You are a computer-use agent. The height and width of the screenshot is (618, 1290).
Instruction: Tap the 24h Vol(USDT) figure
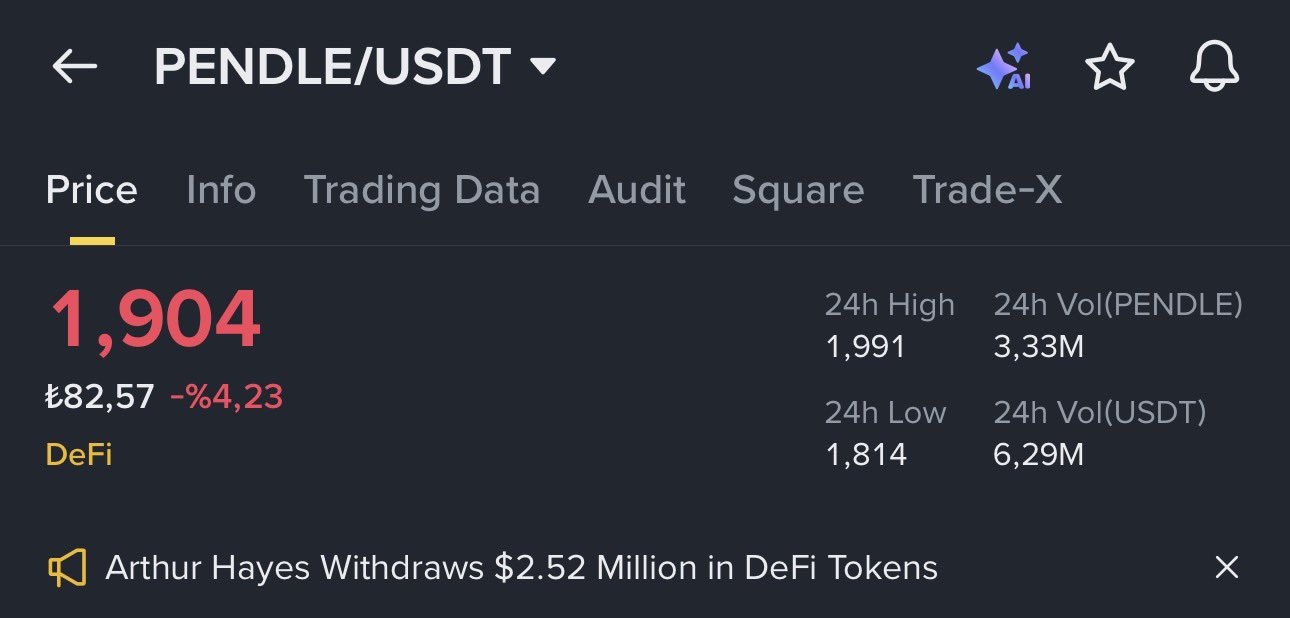coord(1038,455)
